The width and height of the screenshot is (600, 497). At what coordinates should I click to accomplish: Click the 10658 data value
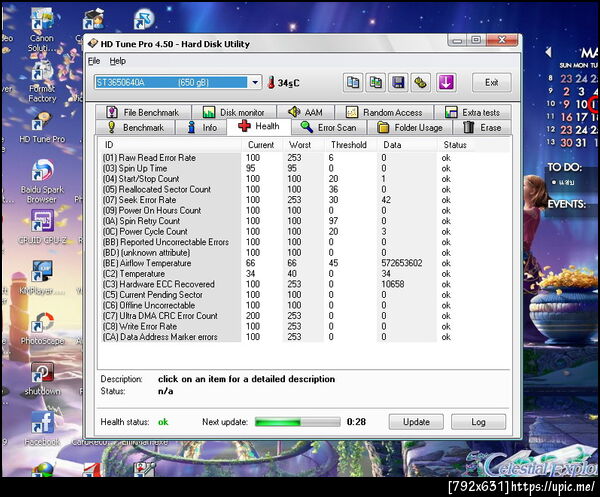393,284
